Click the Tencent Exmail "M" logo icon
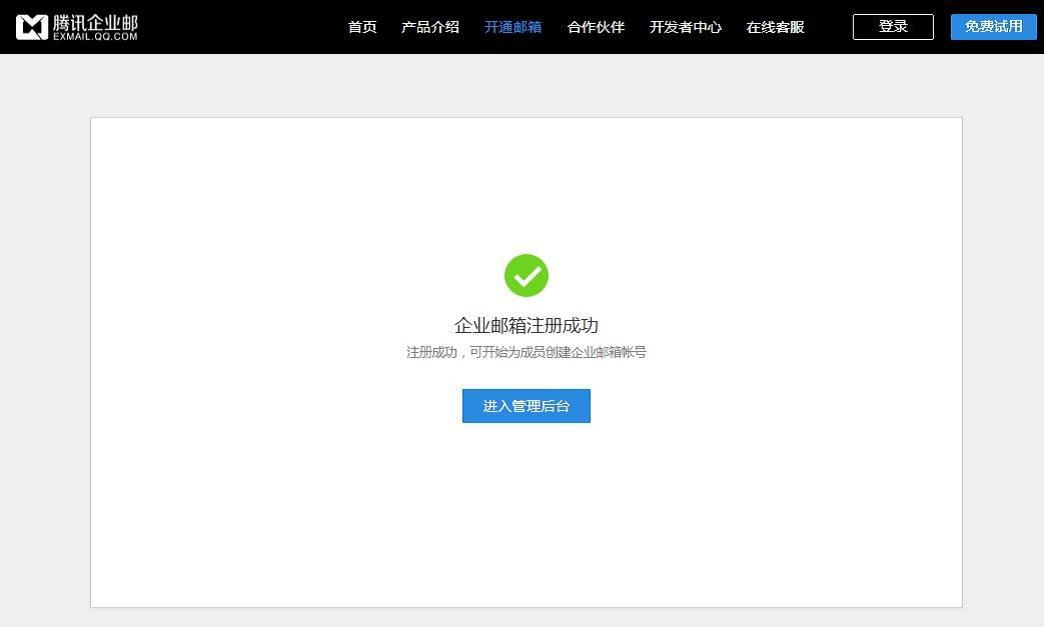The image size is (1044, 627). (33, 26)
